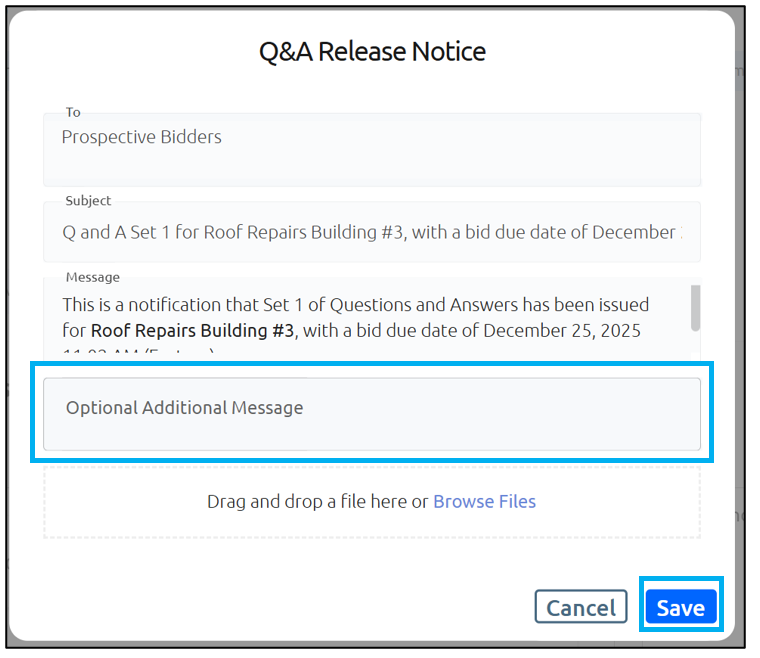The height and width of the screenshot is (658, 760).
Task: Click the "Subject" field label
Action: [x=88, y=200]
